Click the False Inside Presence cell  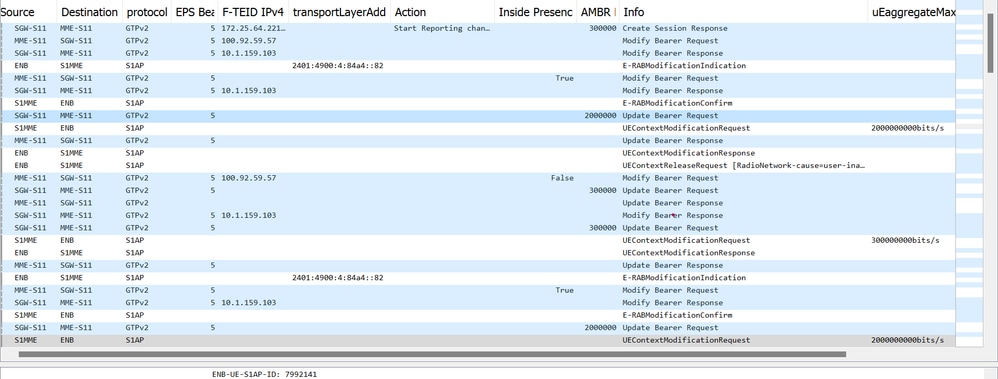[x=562, y=178]
